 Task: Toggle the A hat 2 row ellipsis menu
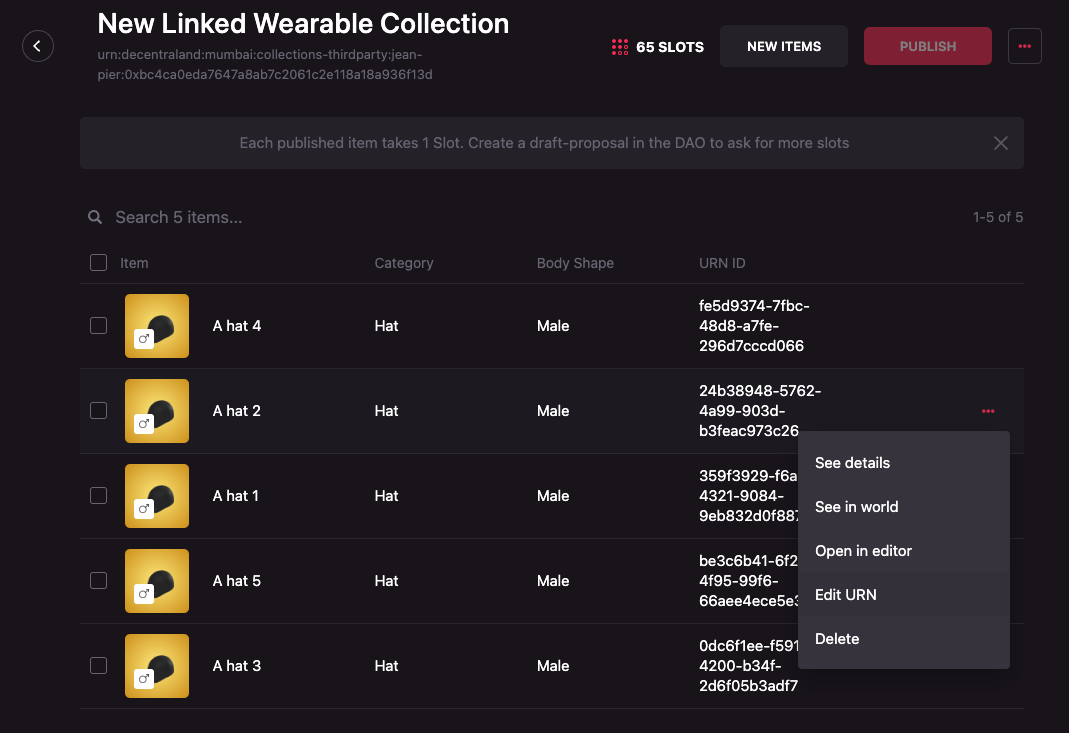click(x=988, y=411)
